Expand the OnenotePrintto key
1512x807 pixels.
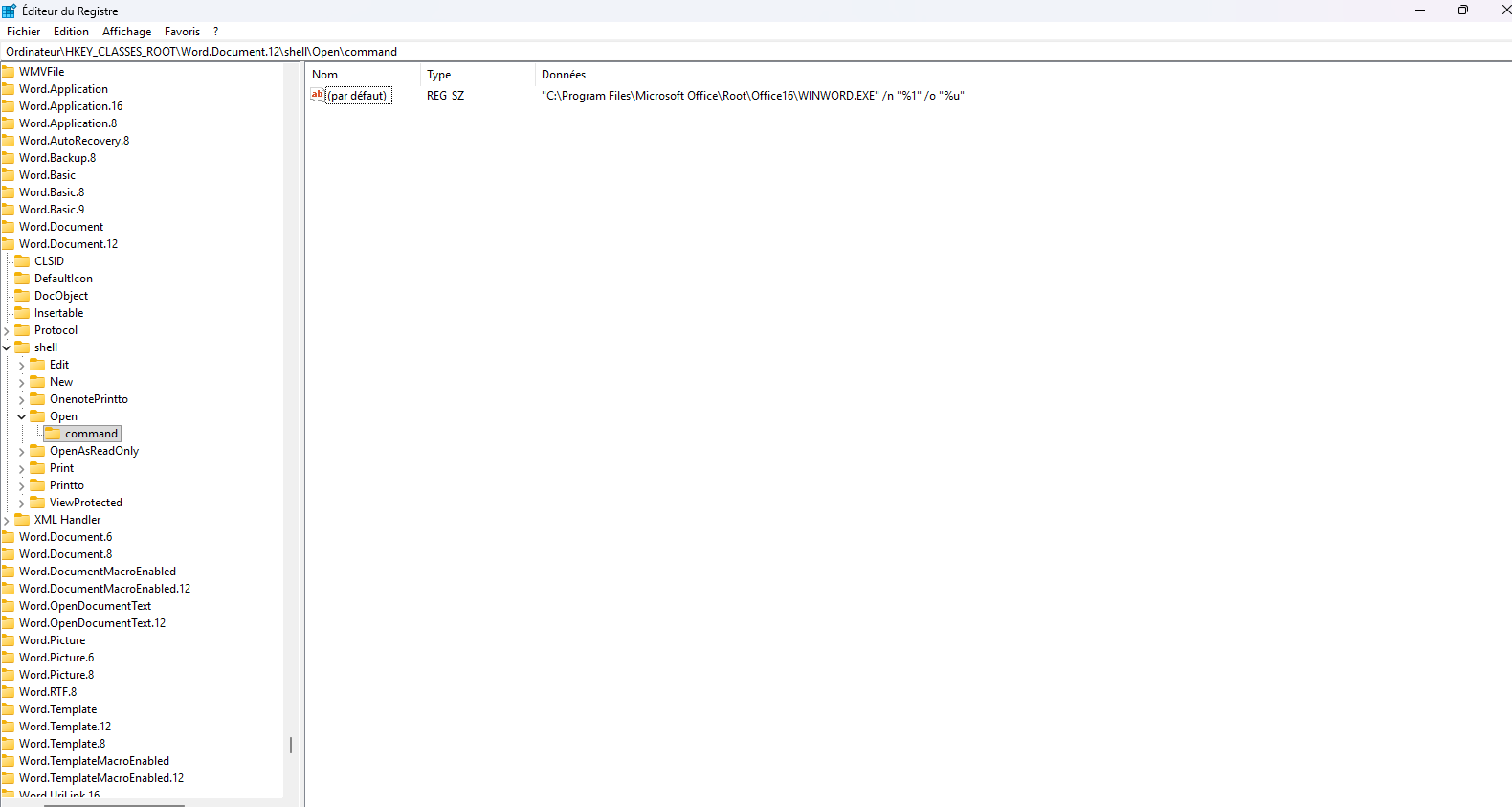tap(21, 399)
